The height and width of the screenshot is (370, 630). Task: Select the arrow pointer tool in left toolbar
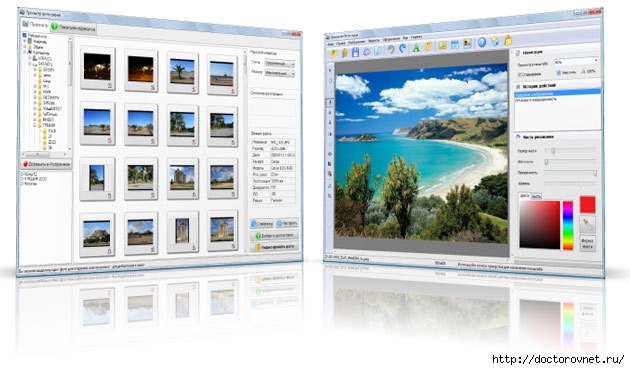click(331, 70)
